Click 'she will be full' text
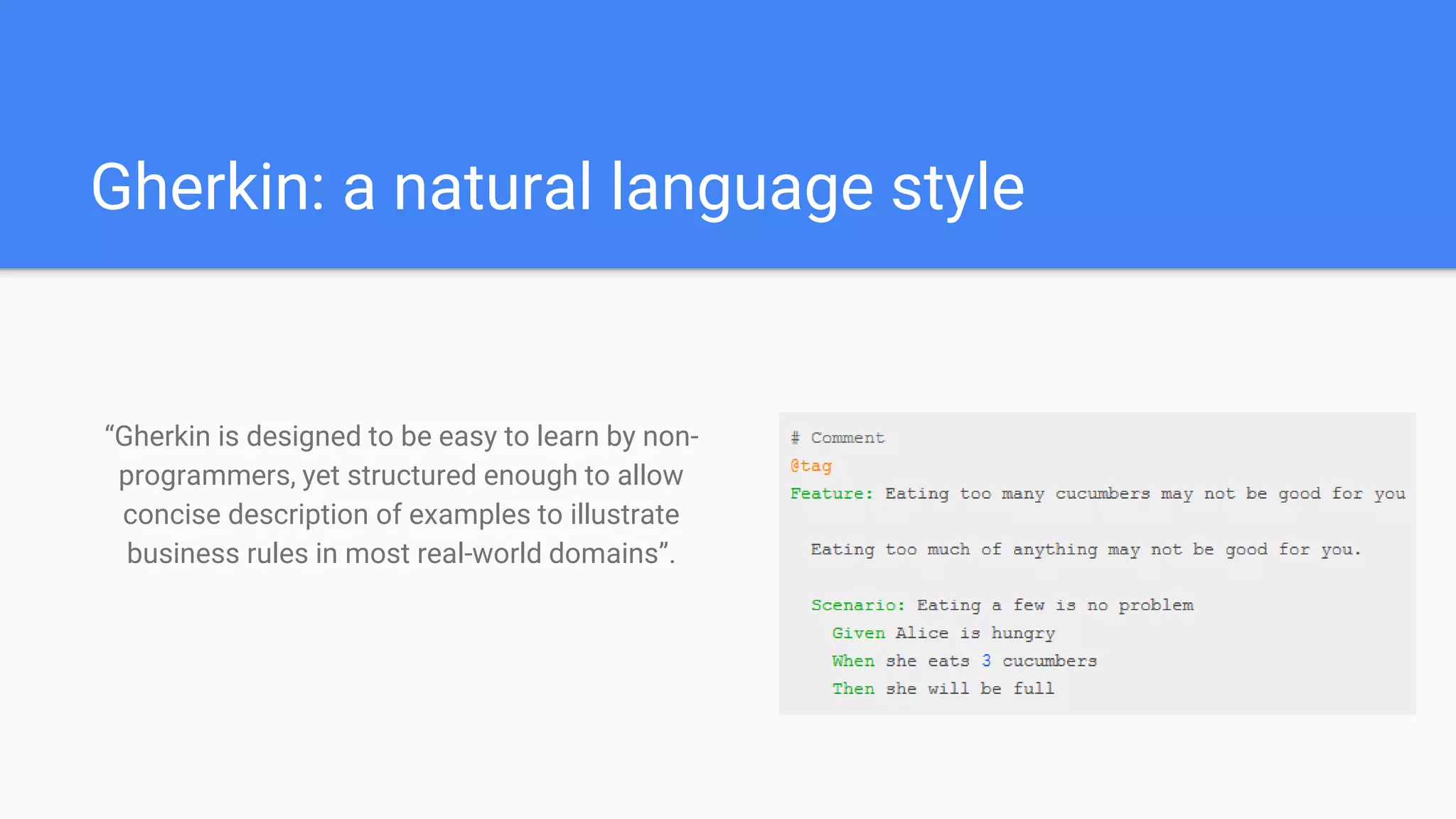The height and width of the screenshot is (819, 1456). (x=970, y=689)
